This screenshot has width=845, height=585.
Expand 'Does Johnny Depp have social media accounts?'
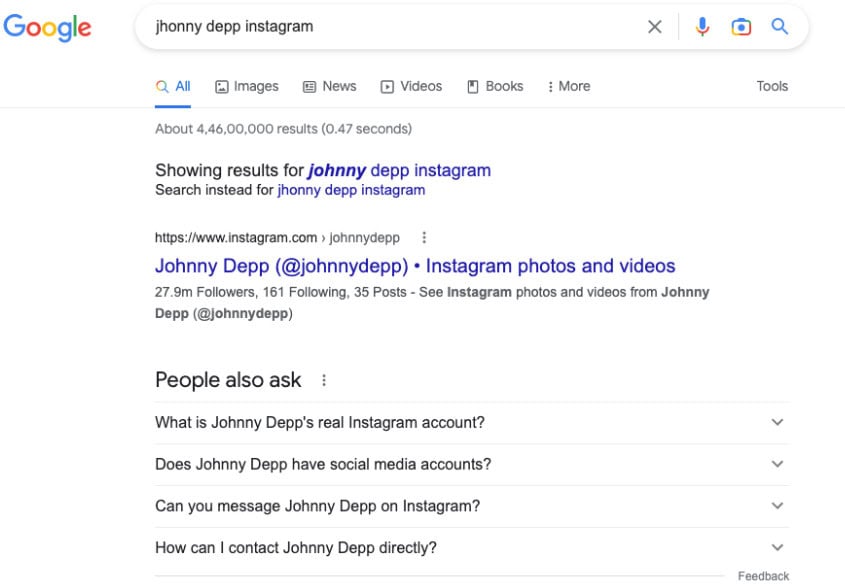point(472,464)
